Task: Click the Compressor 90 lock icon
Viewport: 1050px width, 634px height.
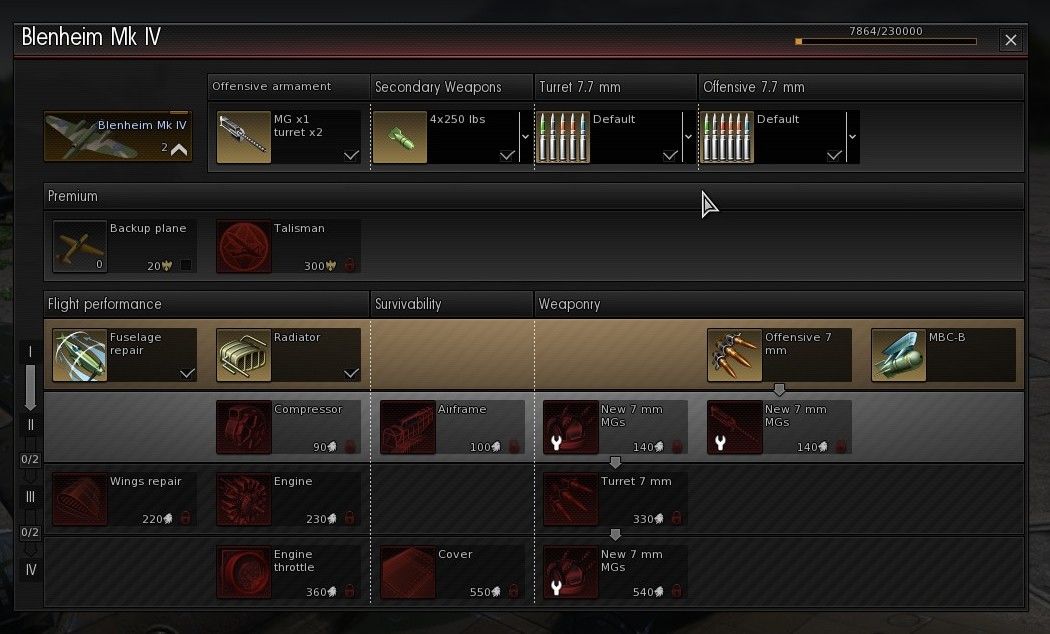Action: click(350, 446)
